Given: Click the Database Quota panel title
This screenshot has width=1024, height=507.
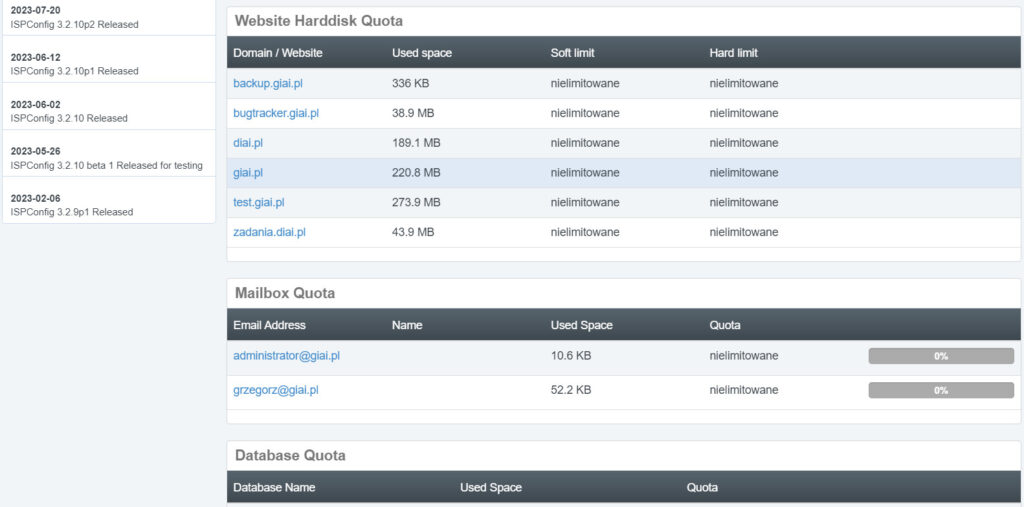Looking at the screenshot, I should click(290, 455).
